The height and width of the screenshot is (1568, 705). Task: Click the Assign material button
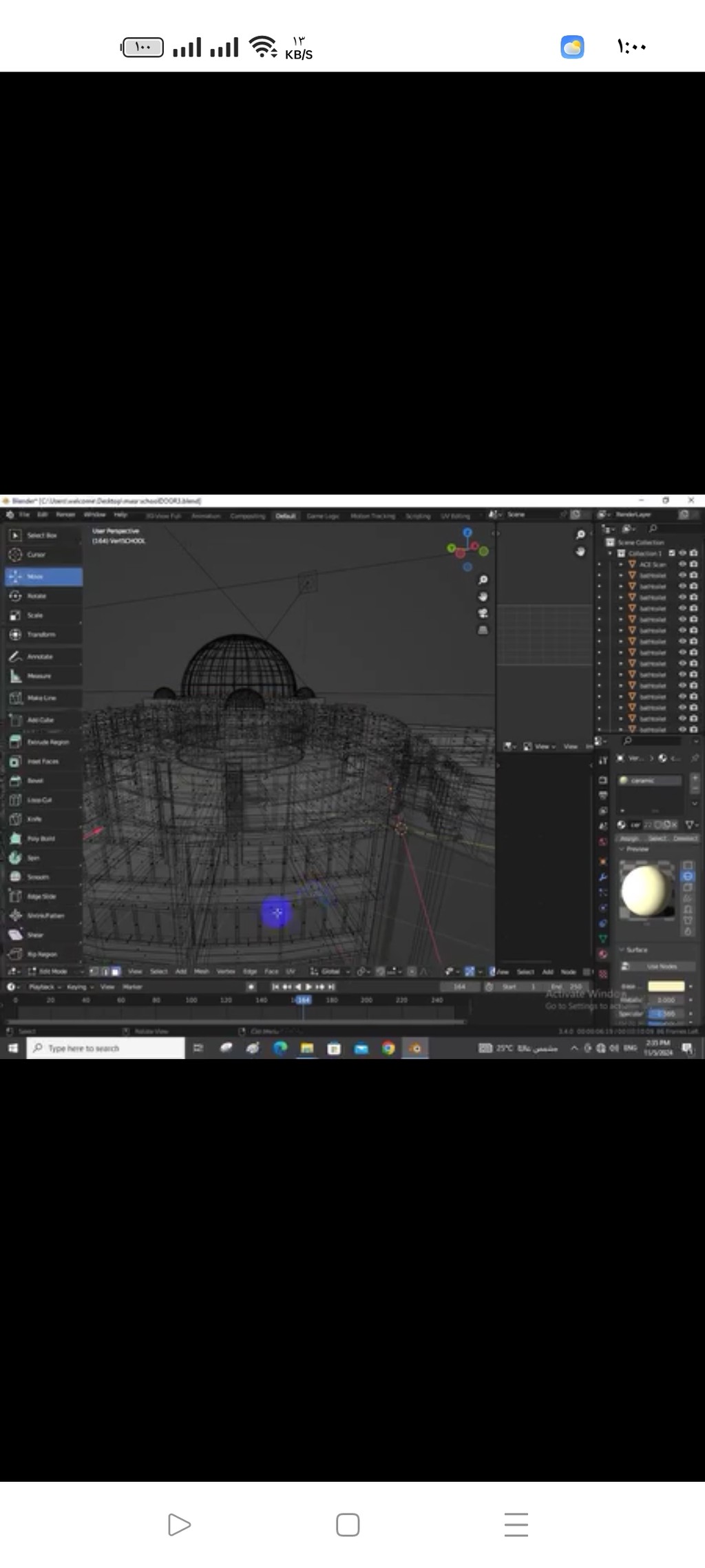click(x=629, y=838)
